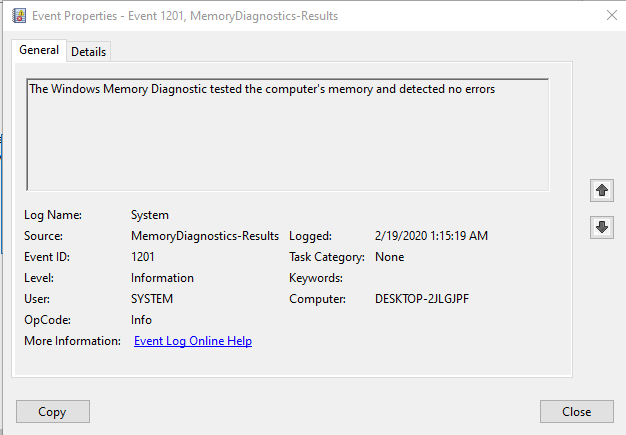Click the 'Level:' label
Screen dimensions: 626x435
click(x=39, y=278)
